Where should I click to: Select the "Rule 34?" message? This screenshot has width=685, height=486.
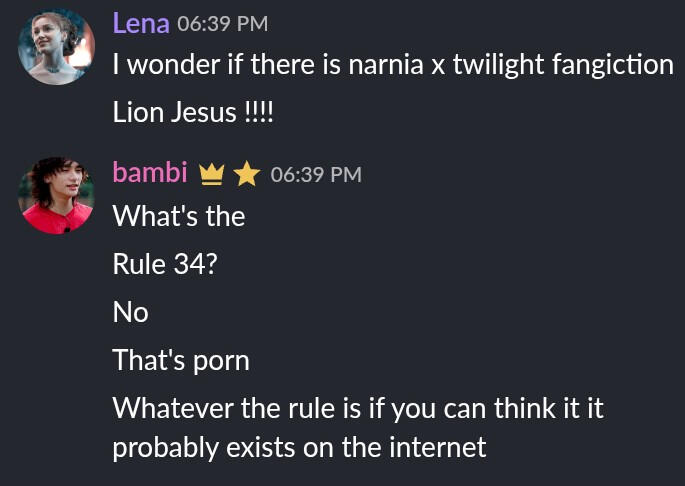point(164,264)
